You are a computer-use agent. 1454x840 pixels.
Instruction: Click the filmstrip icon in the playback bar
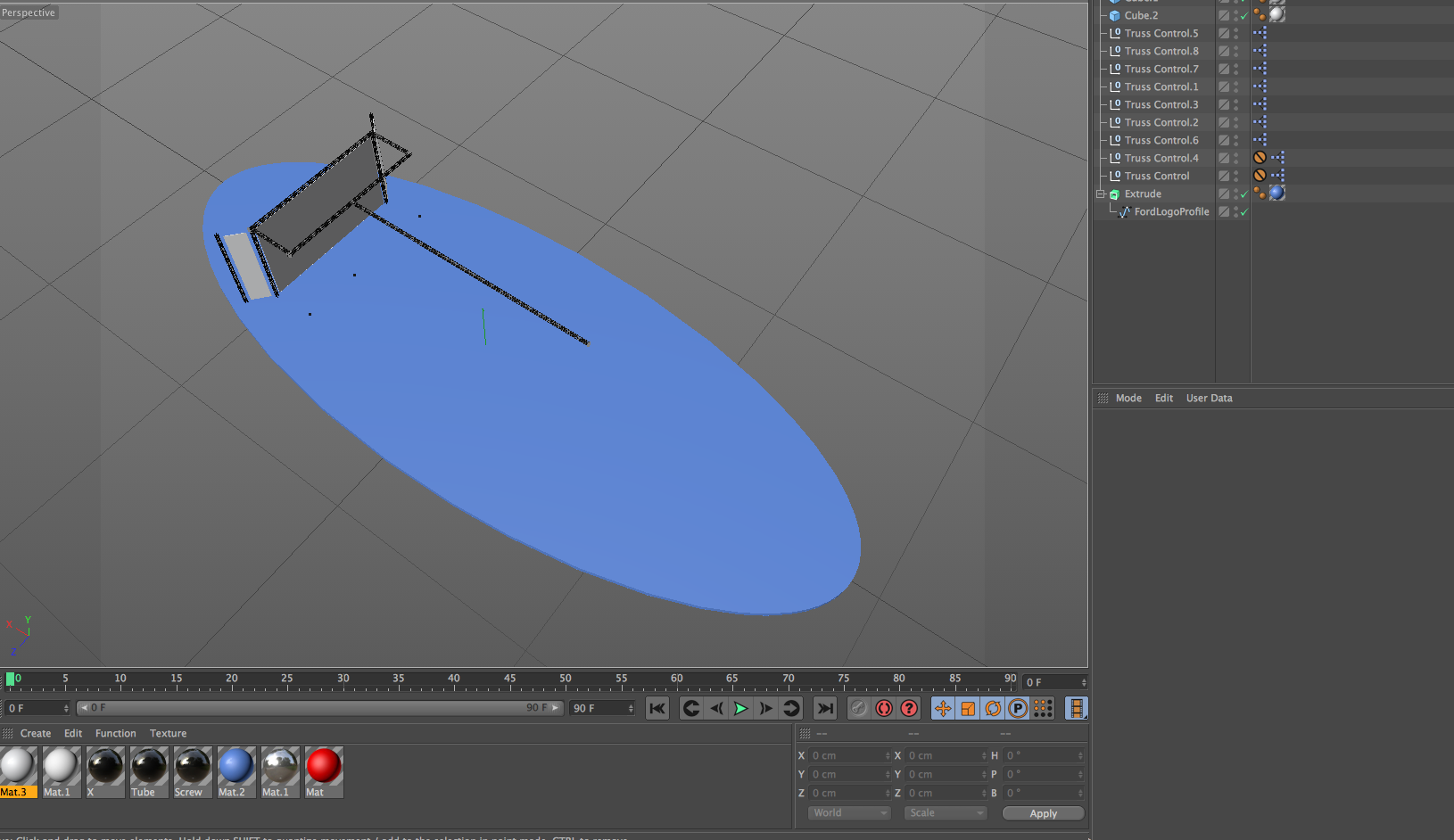pos(1077,708)
